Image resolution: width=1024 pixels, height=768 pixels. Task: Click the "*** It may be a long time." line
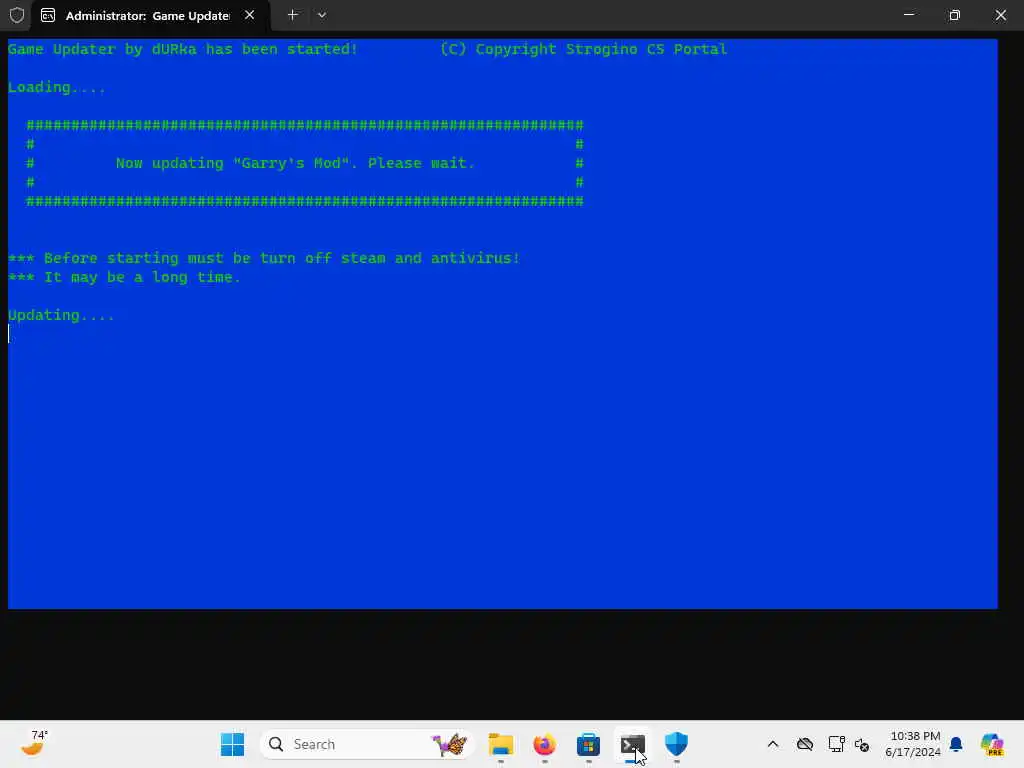coord(124,278)
